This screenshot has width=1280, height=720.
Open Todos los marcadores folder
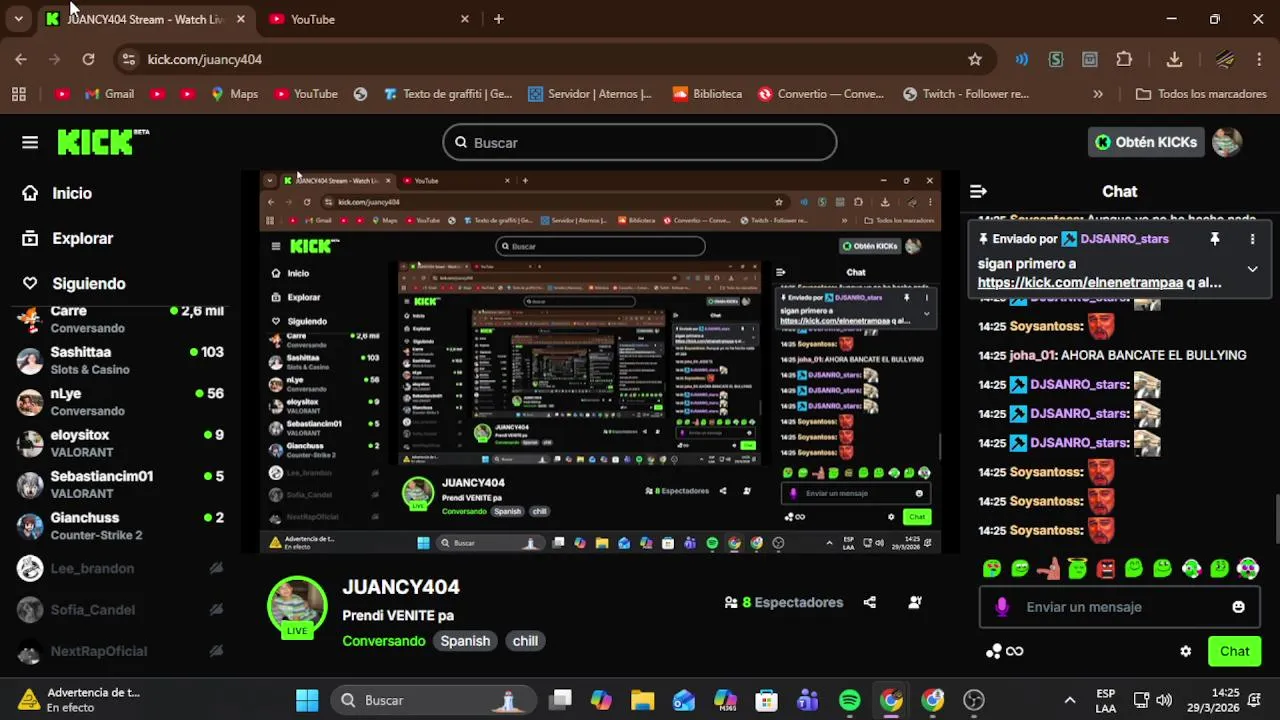1201,94
